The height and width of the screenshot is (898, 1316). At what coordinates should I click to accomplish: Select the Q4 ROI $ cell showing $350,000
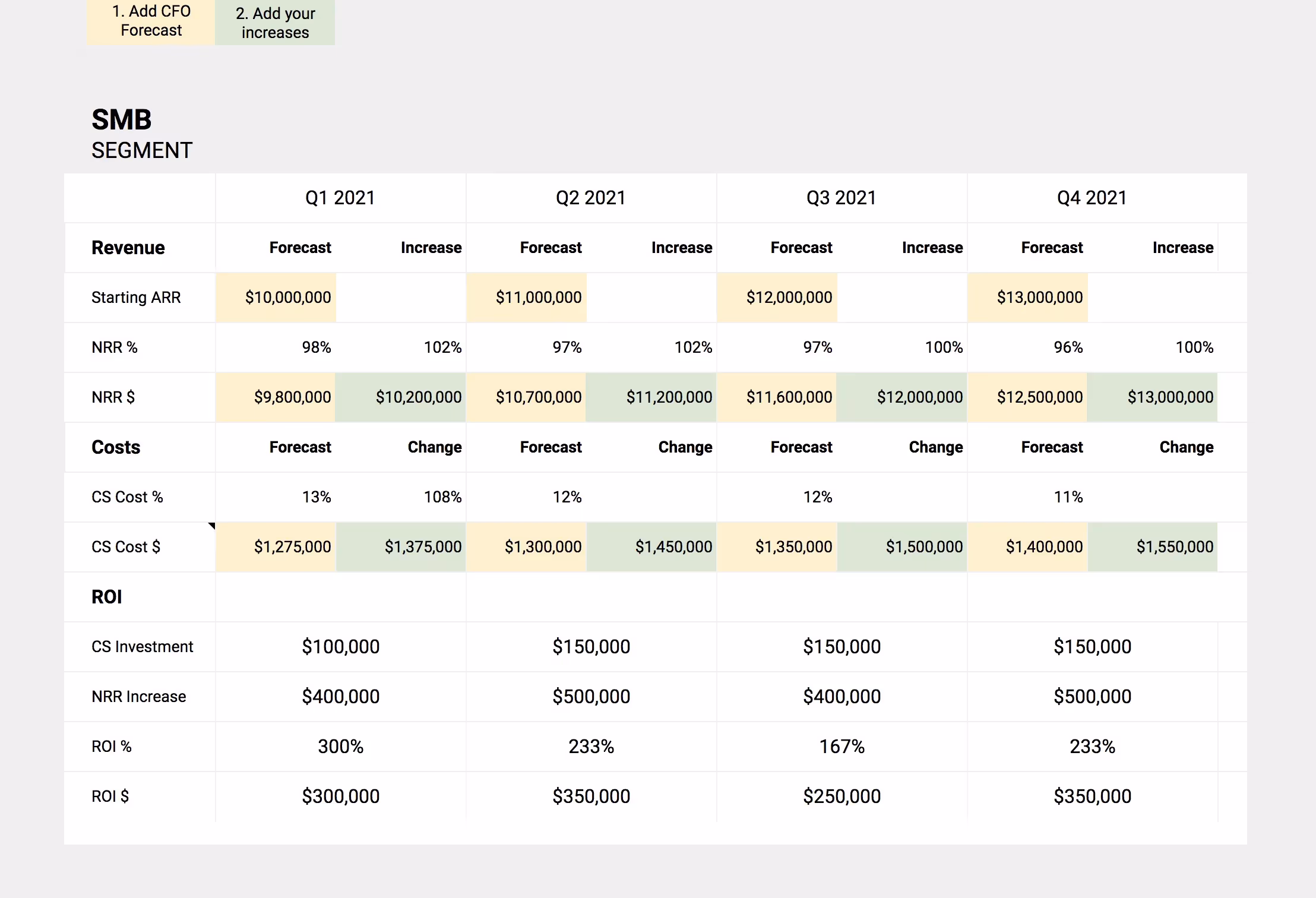coord(1092,796)
